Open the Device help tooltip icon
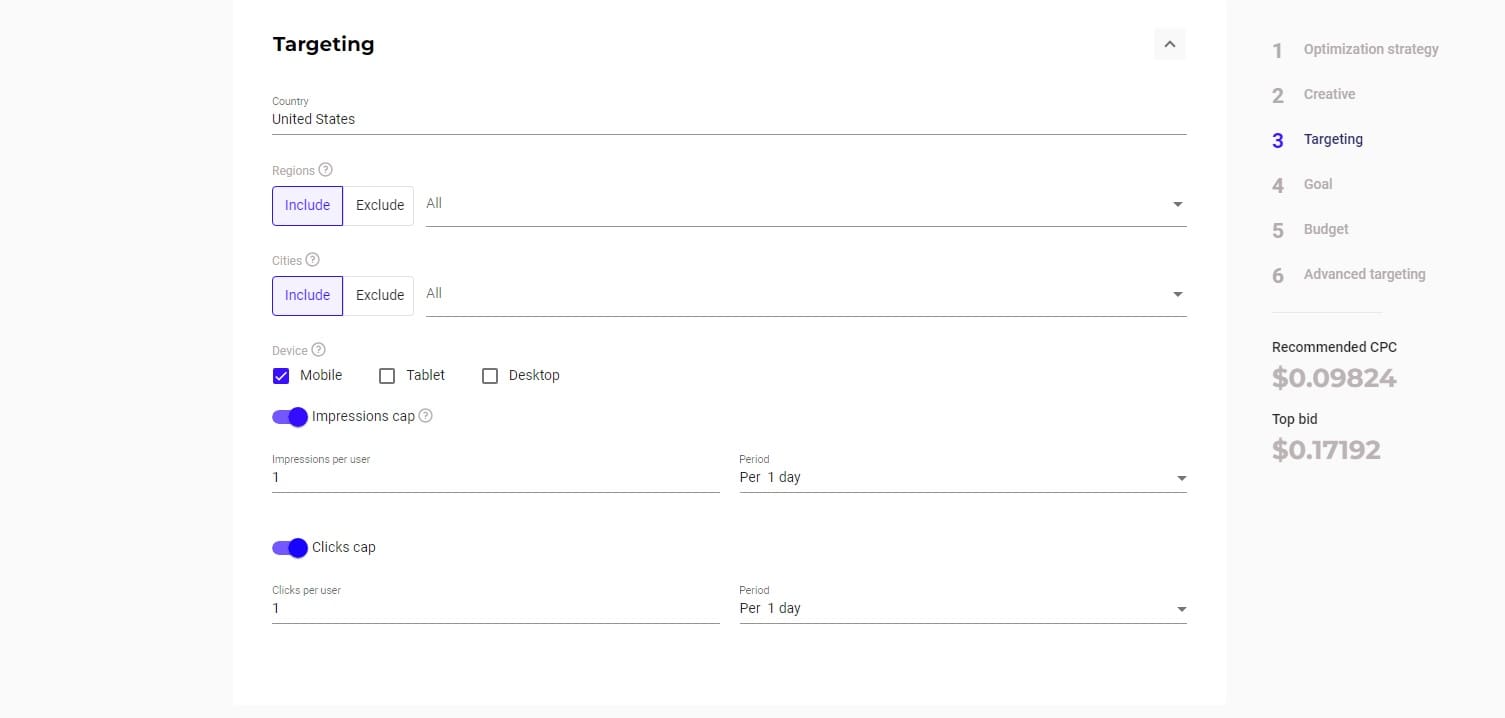The height and width of the screenshot is (718, 1505). (318, 350)
